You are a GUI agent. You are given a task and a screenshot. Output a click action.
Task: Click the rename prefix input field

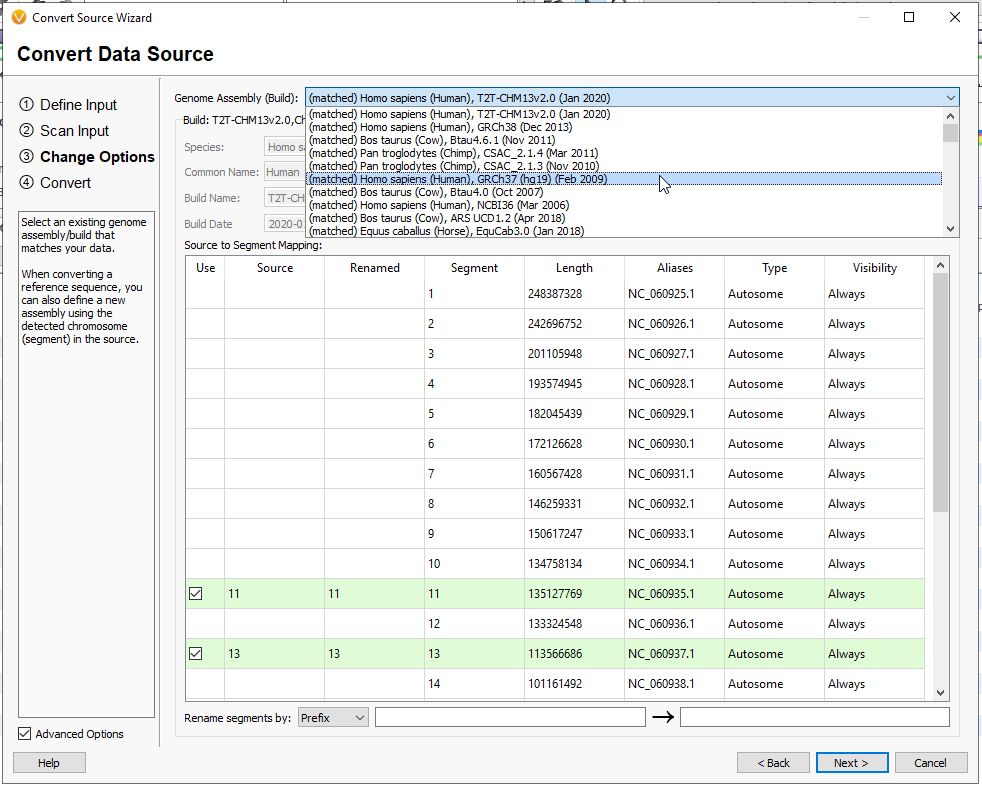[508, 716]
